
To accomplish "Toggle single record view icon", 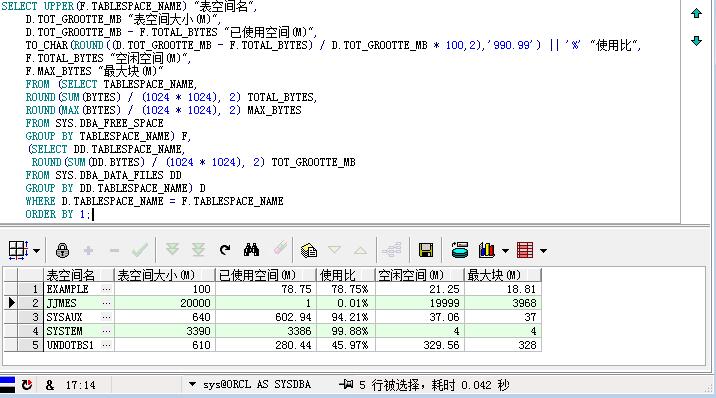I will tap(309, 250).
